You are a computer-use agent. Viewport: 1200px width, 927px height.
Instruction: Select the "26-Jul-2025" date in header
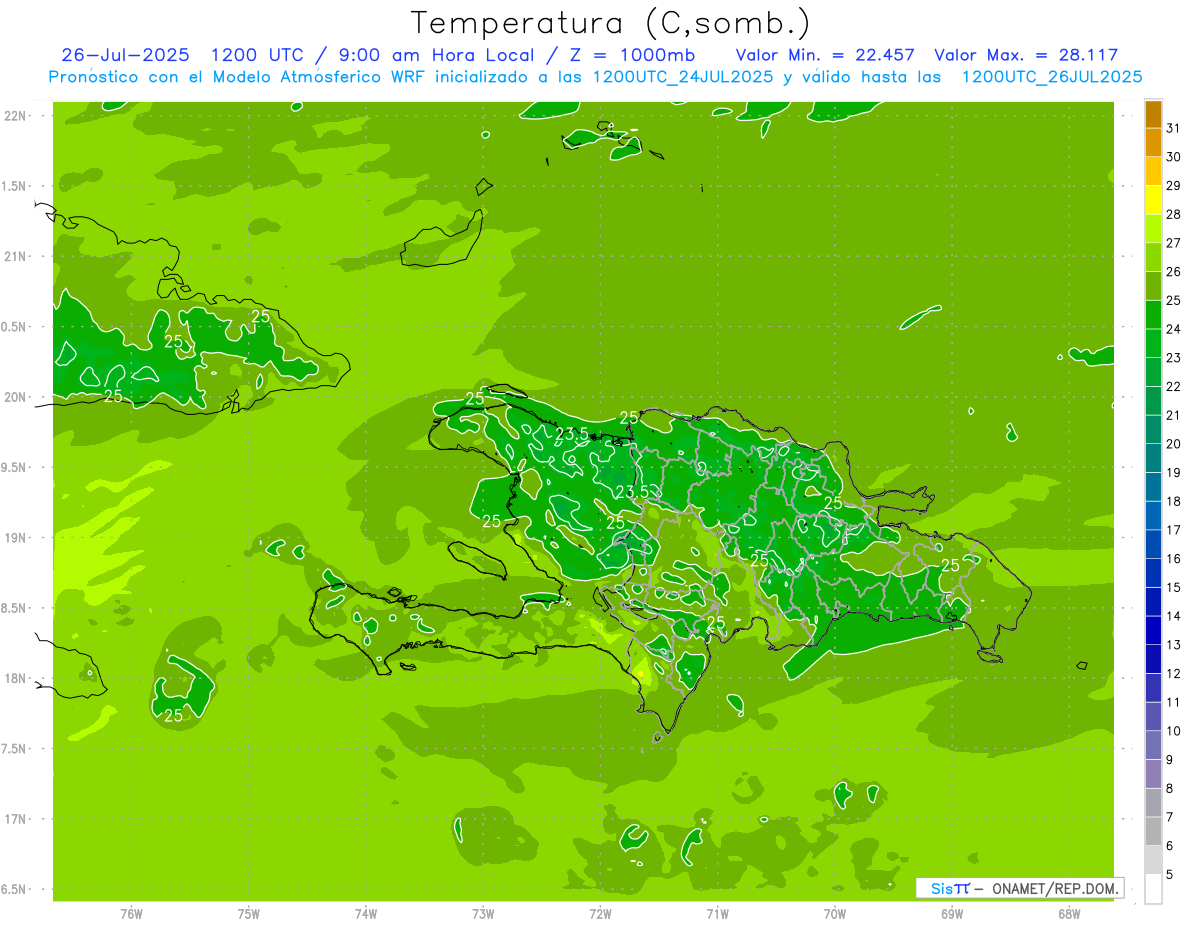coord(125,55)
